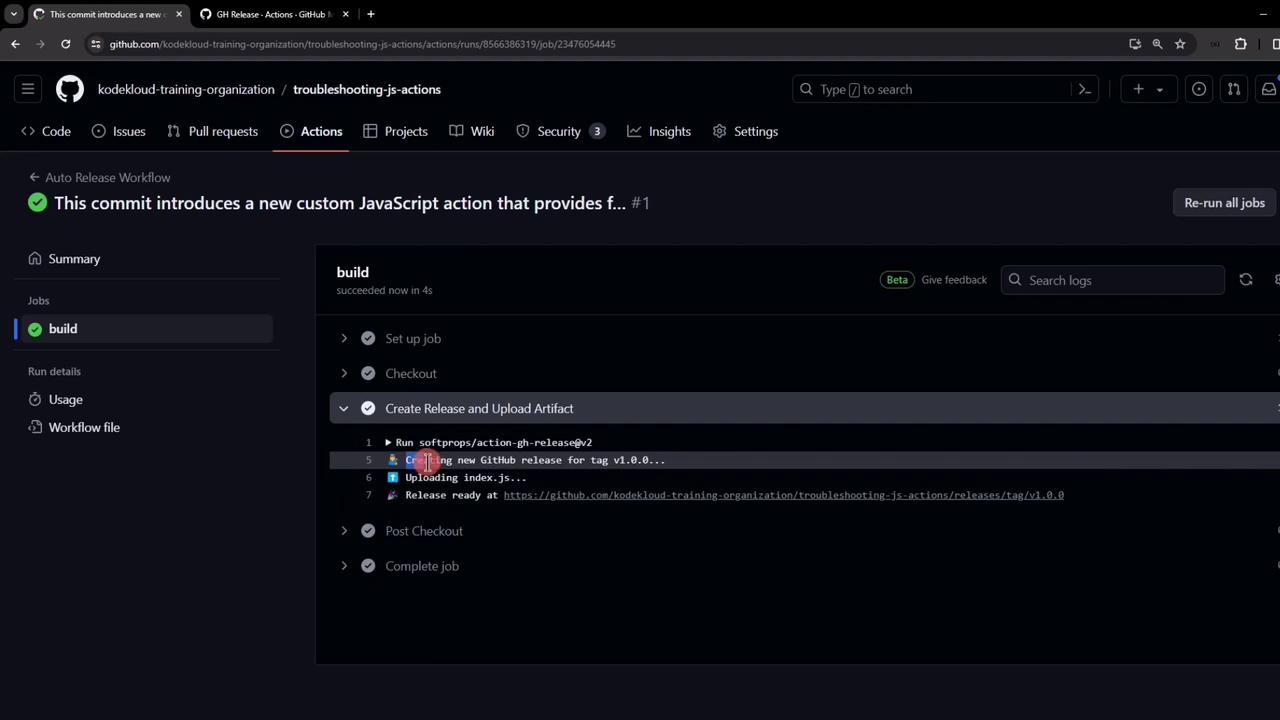Open the hamburger navigation menu
1280x720 pixels.
pyautogui.click(x=28, y=89)
